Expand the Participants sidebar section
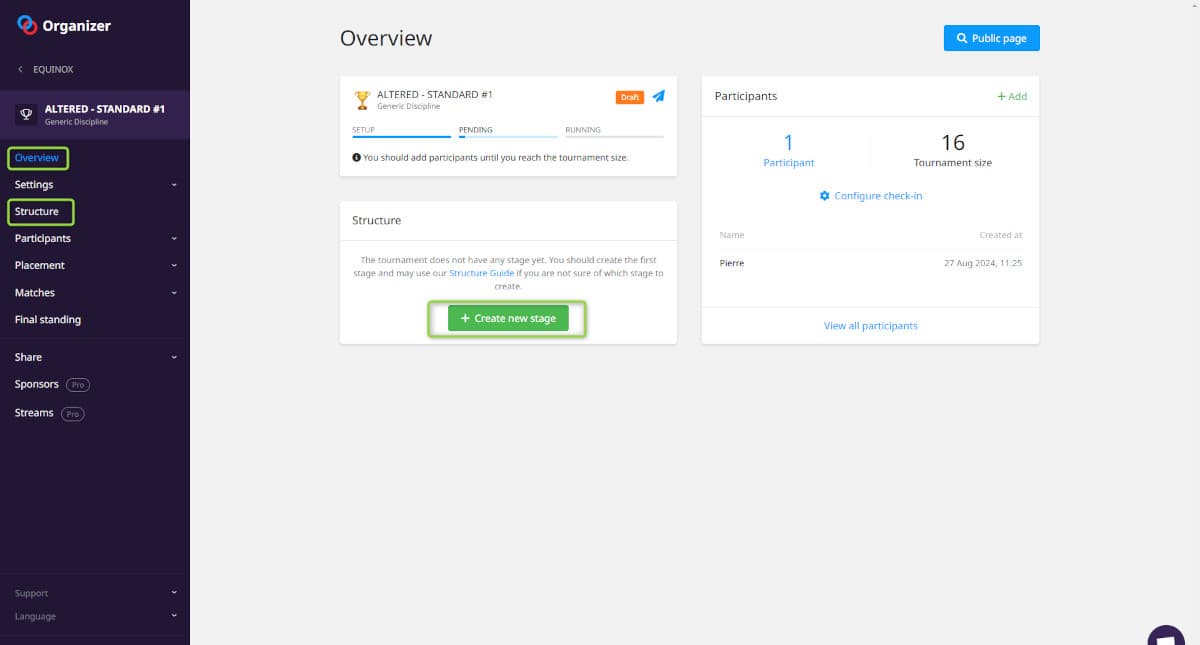1200x645 pixels. click(94, 239)
